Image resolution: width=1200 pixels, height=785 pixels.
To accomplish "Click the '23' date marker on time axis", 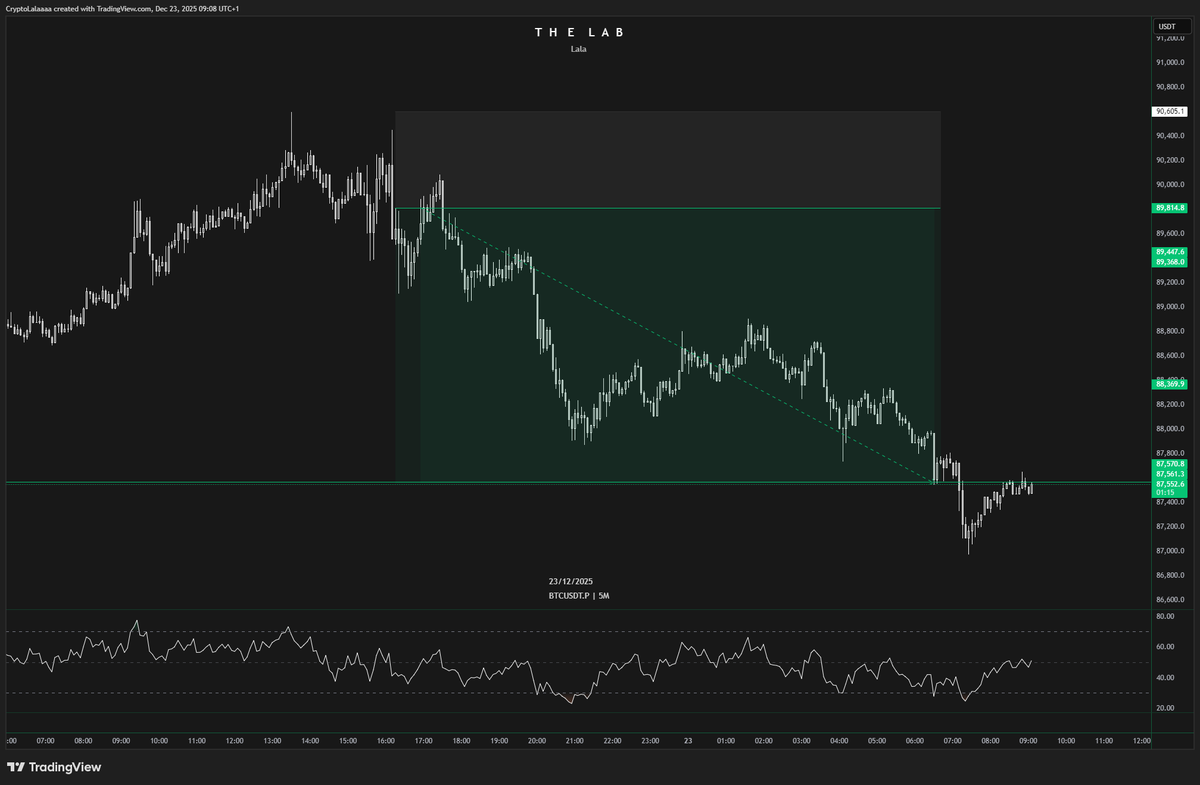I will 688,741.
